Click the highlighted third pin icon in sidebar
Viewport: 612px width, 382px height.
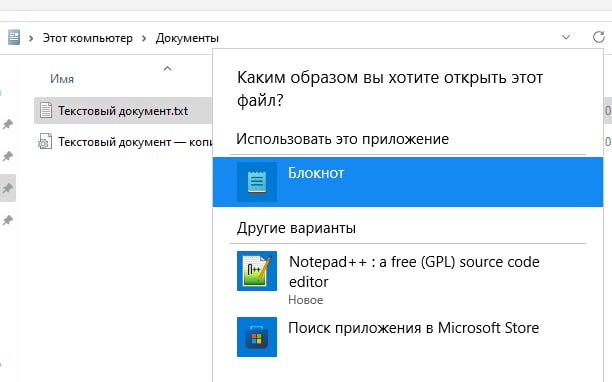pyautogui.click(x=8, y=188)
